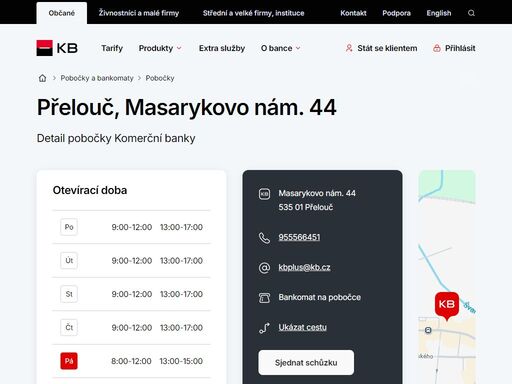Click the kbplus@kb.cz email link
This screenshot has height=384, width=512.
[304, 267]
